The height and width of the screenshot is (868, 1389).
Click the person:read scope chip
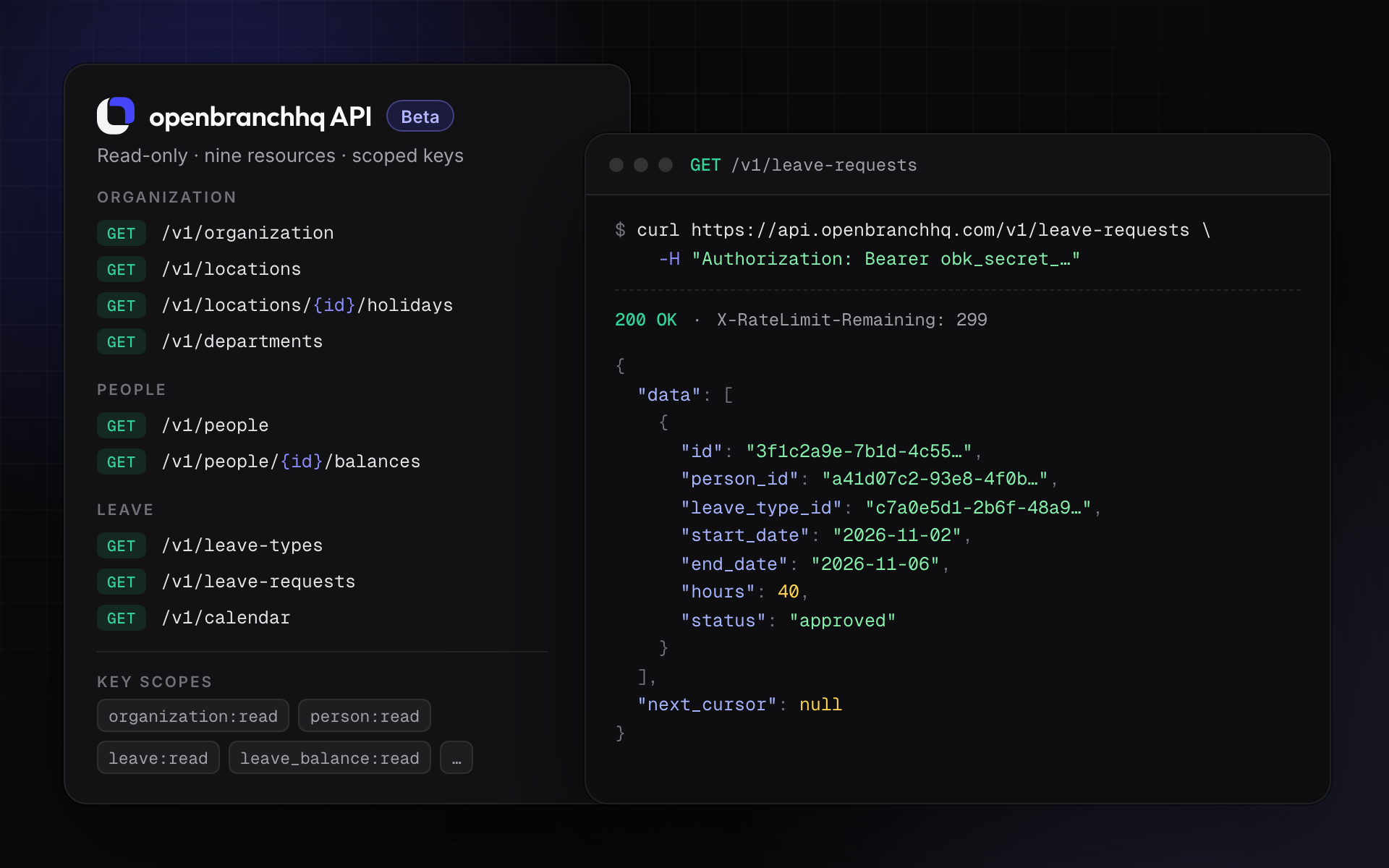click(x=365, y=715)
